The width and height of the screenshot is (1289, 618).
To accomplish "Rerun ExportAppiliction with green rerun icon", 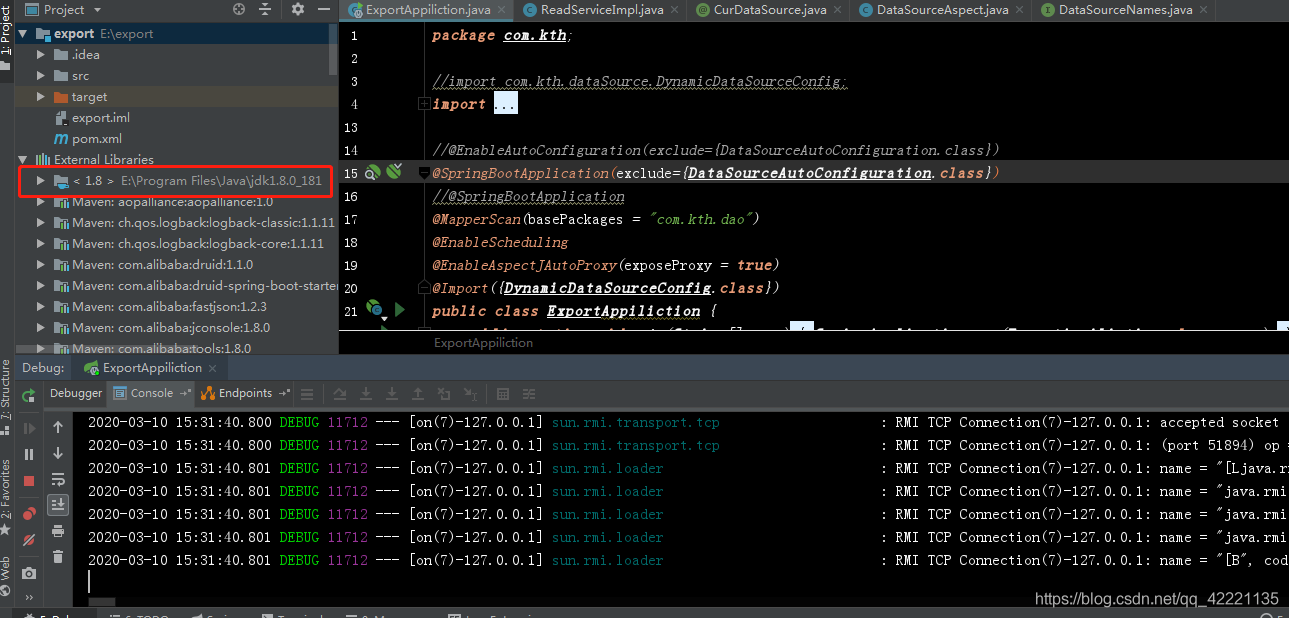I will [29, 395].
